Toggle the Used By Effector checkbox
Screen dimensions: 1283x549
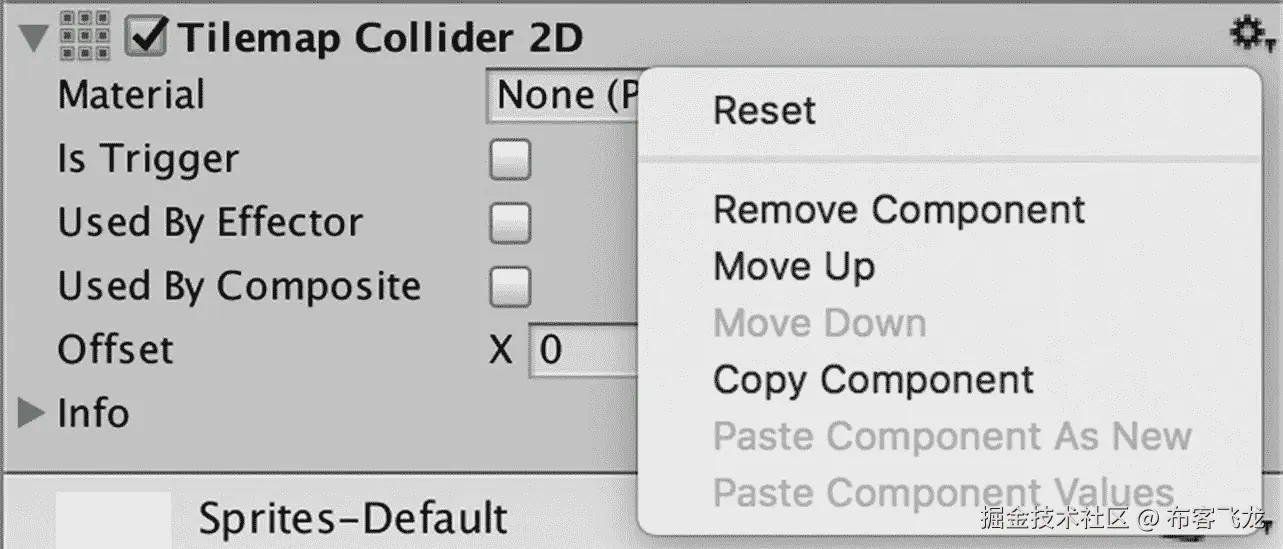510,223
